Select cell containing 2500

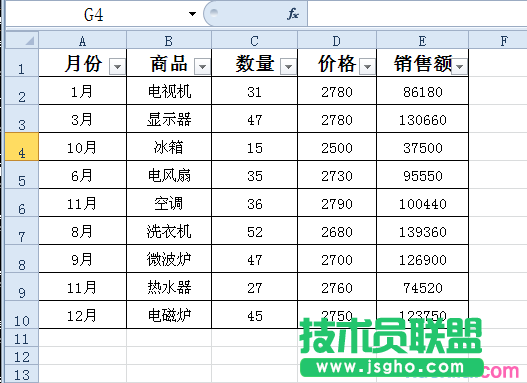point(337,147)
